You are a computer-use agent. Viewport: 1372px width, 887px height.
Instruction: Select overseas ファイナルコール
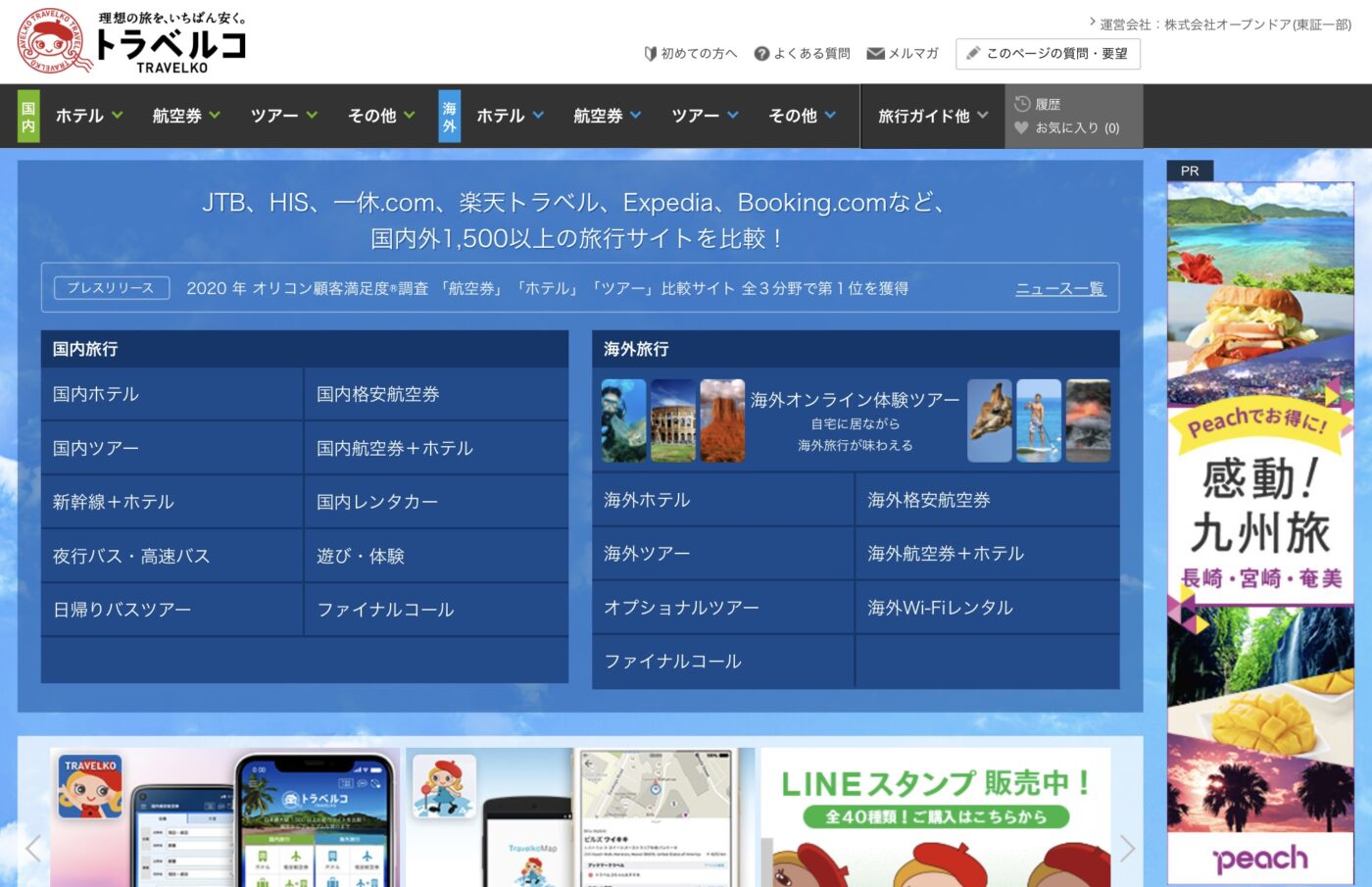(x=723, y=662)
